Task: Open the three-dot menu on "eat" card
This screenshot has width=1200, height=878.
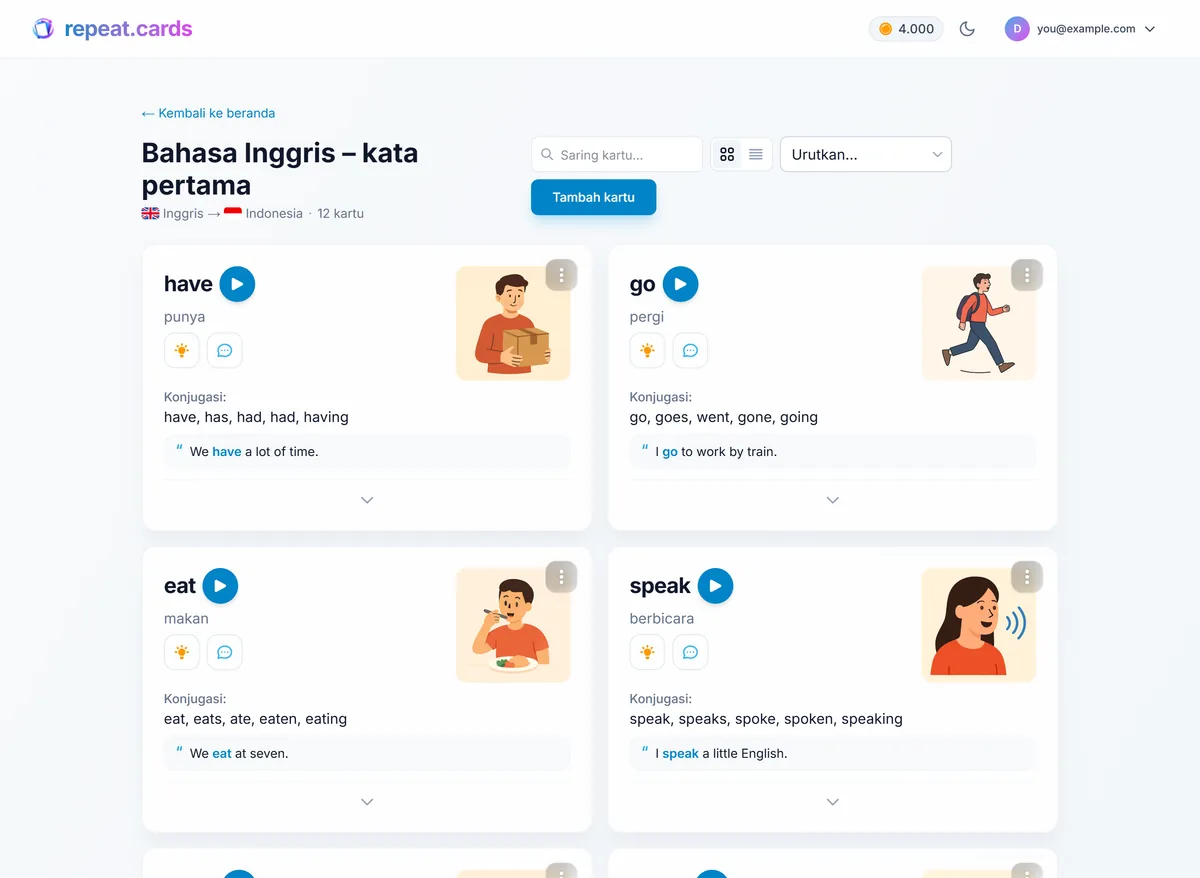Action: click(561, 577)
